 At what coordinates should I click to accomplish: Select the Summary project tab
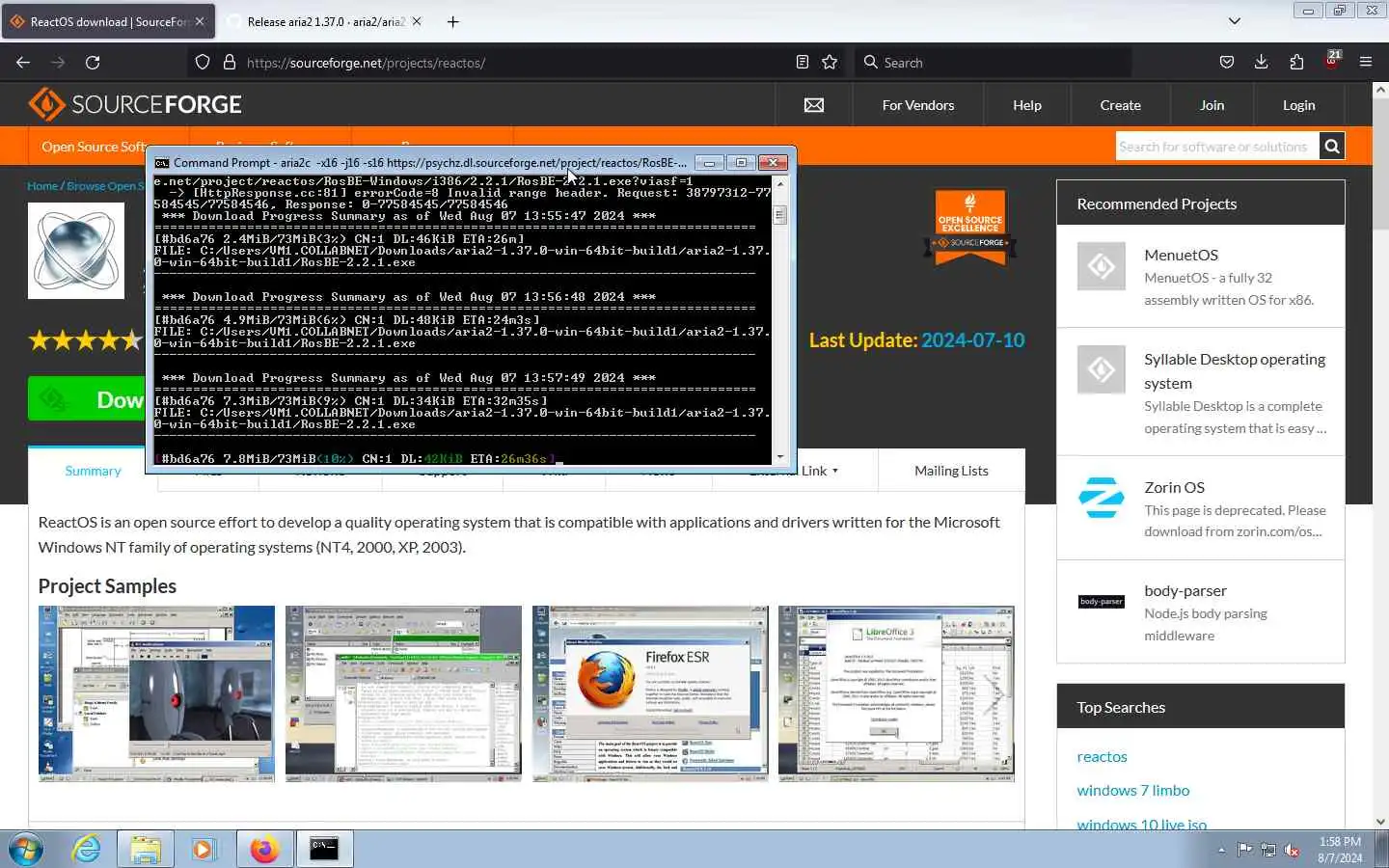(x=93, y=471)
